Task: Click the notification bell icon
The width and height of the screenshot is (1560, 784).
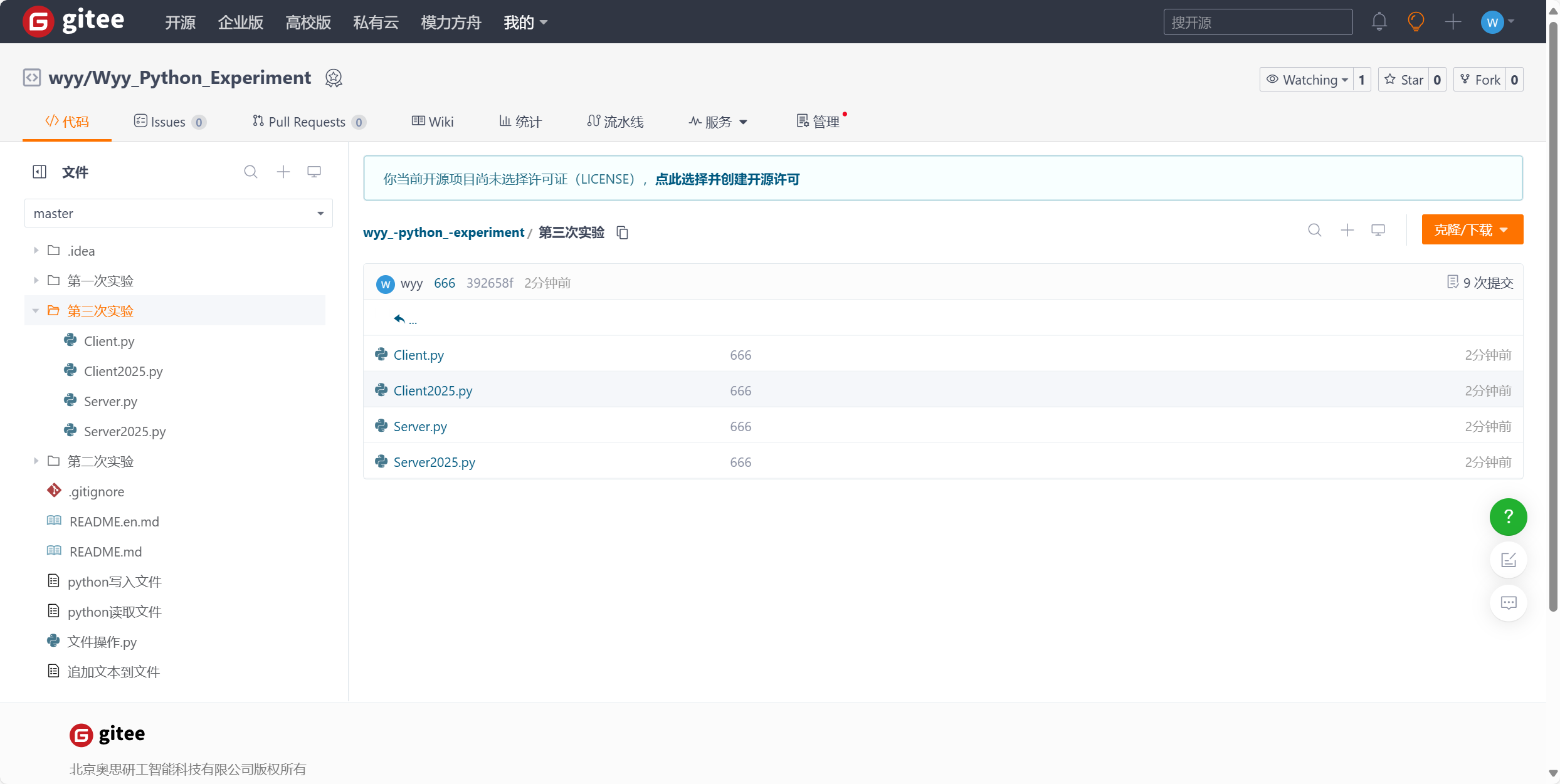Action: coord(1379,22)
